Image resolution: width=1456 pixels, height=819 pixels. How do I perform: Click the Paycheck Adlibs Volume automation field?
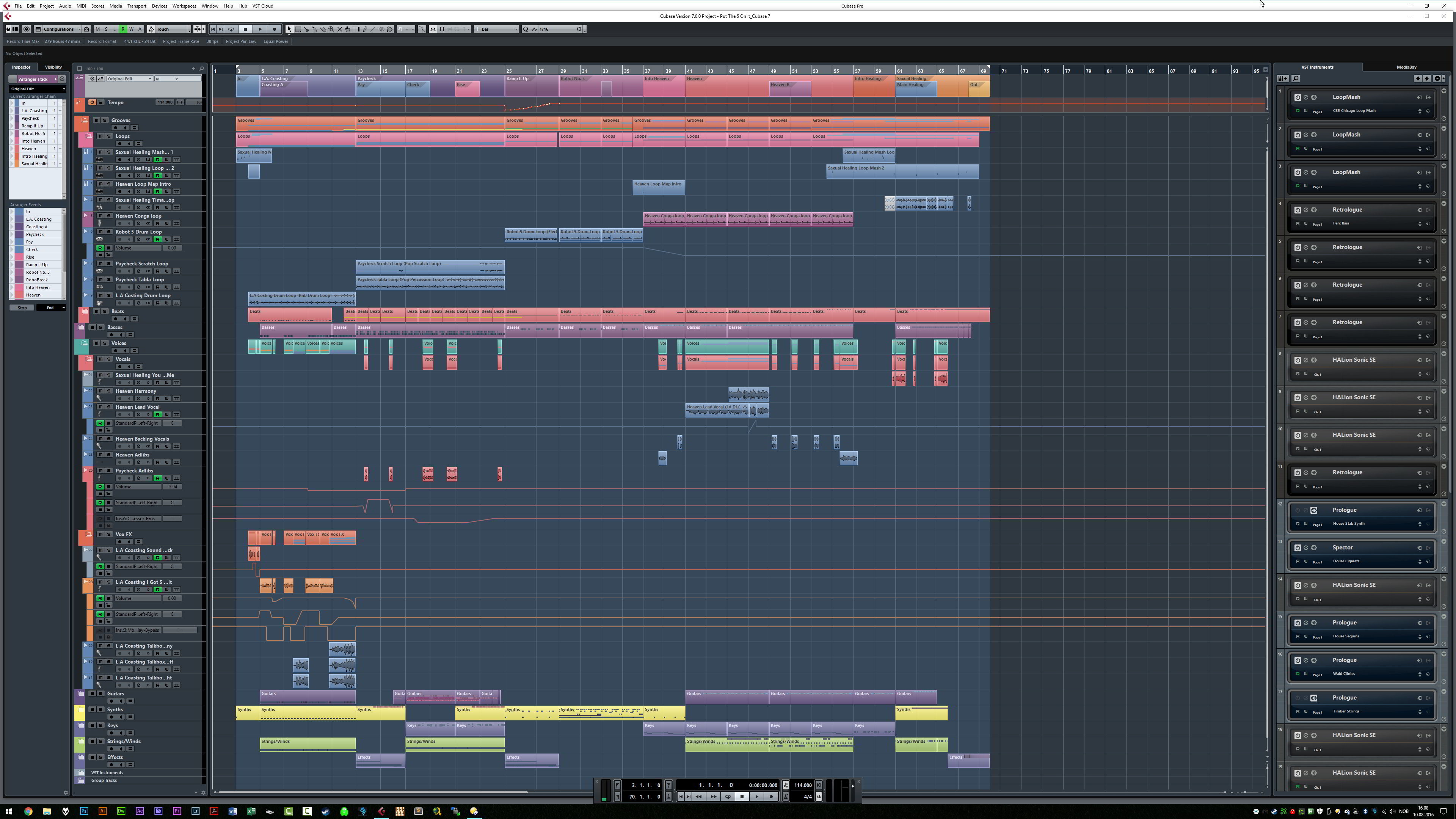[138, 487]
